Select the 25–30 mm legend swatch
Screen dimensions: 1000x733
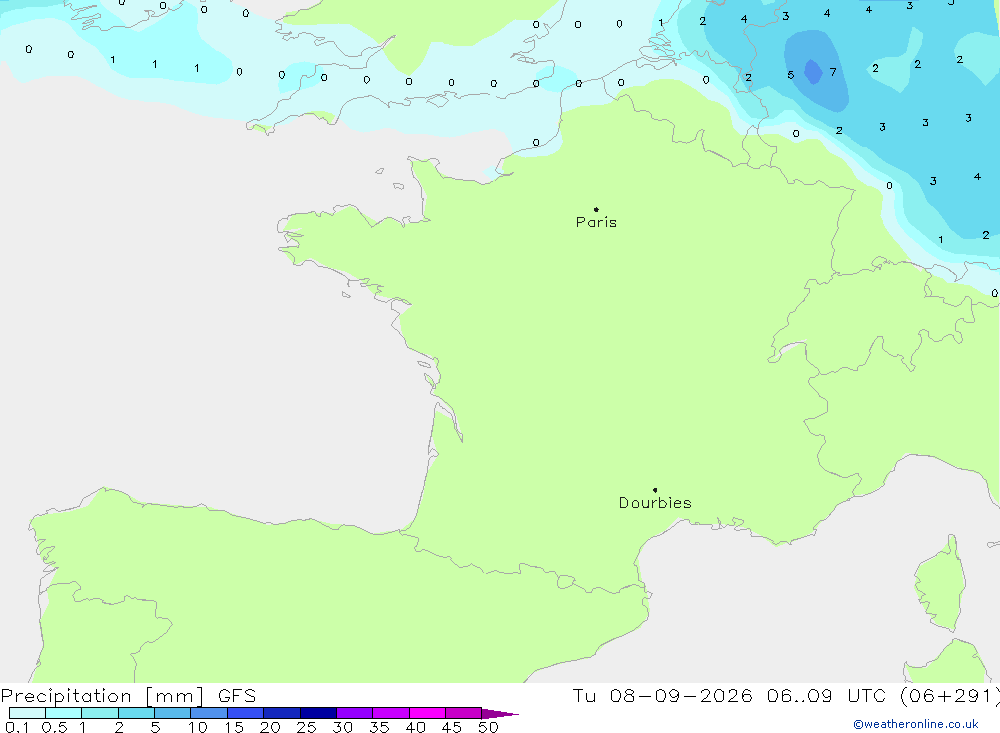click(x=318, y=713)
